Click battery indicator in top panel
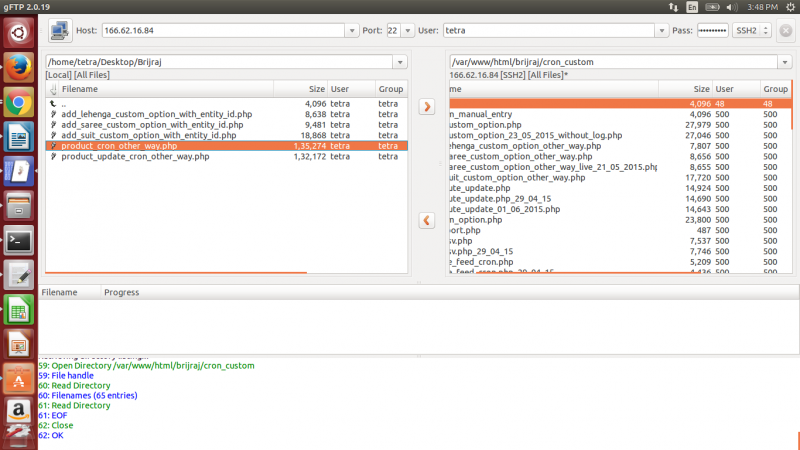The height and width of the screenshot is (450, 800). click(x=712, y=7)
